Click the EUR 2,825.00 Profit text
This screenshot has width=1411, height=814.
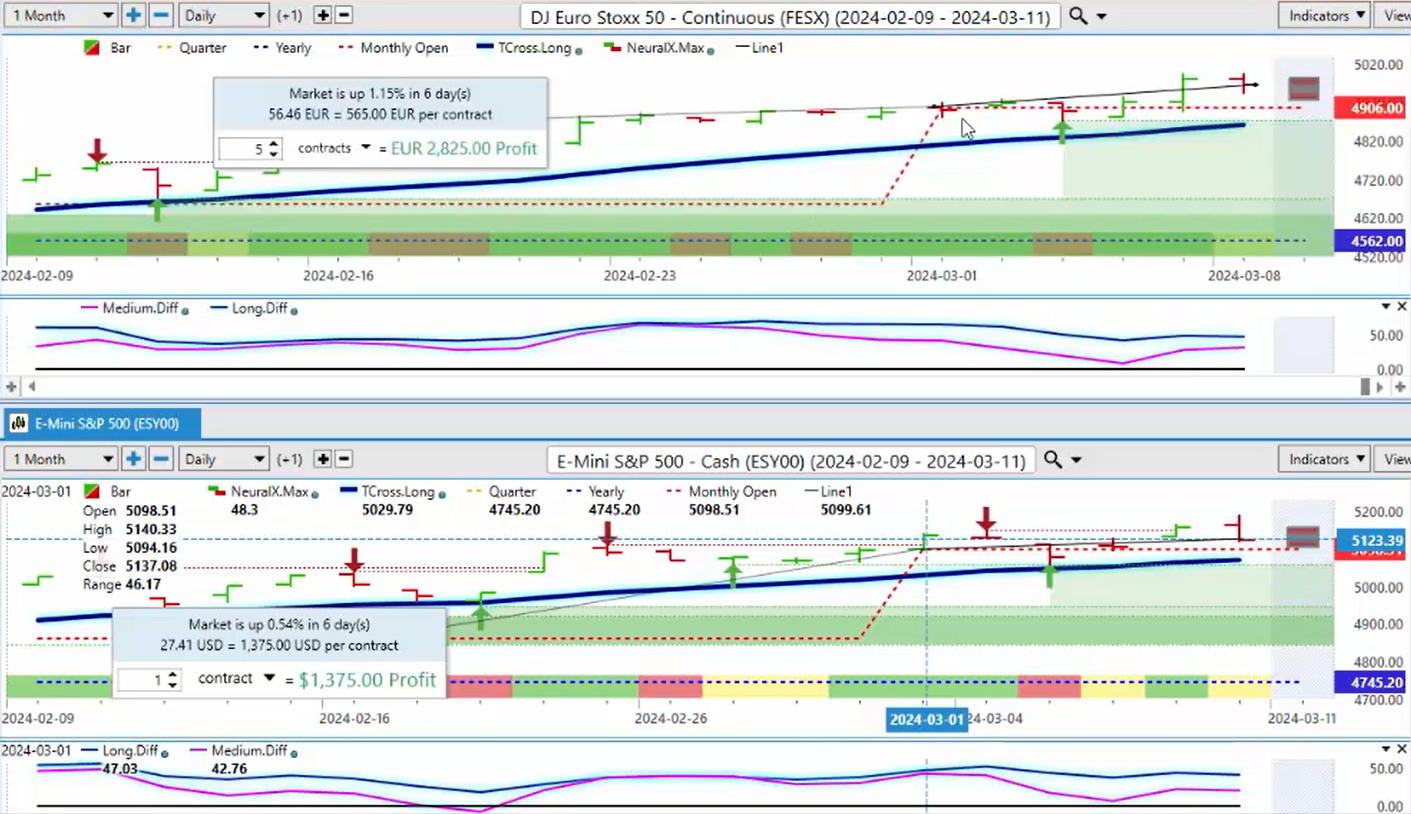(x=464, y=149)
